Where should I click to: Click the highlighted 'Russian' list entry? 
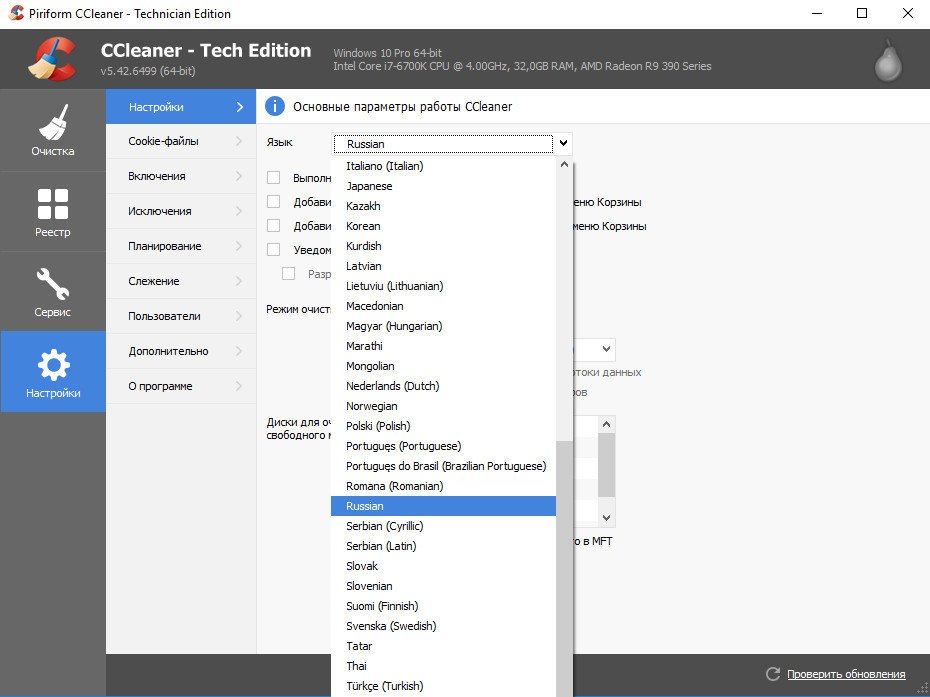point(444,506)
